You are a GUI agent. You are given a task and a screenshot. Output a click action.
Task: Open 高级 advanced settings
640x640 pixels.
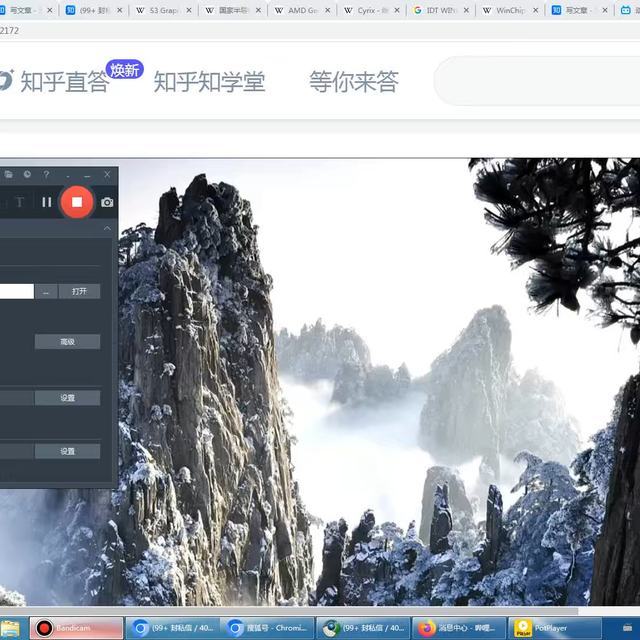tap(67, 342)
